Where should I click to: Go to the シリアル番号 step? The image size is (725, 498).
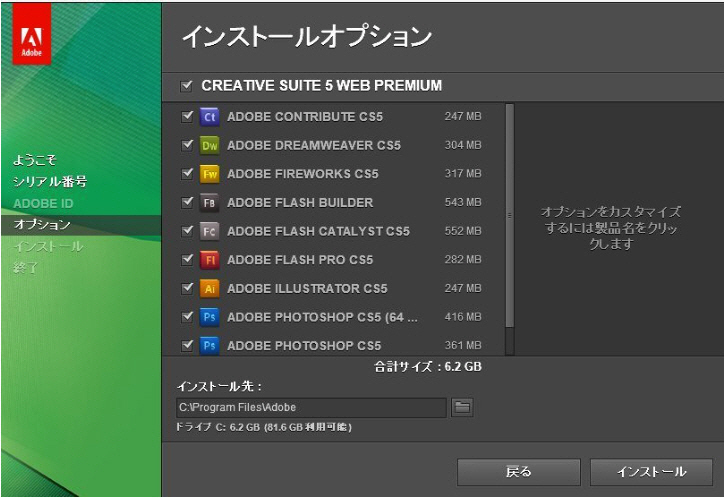coord(50,181)
